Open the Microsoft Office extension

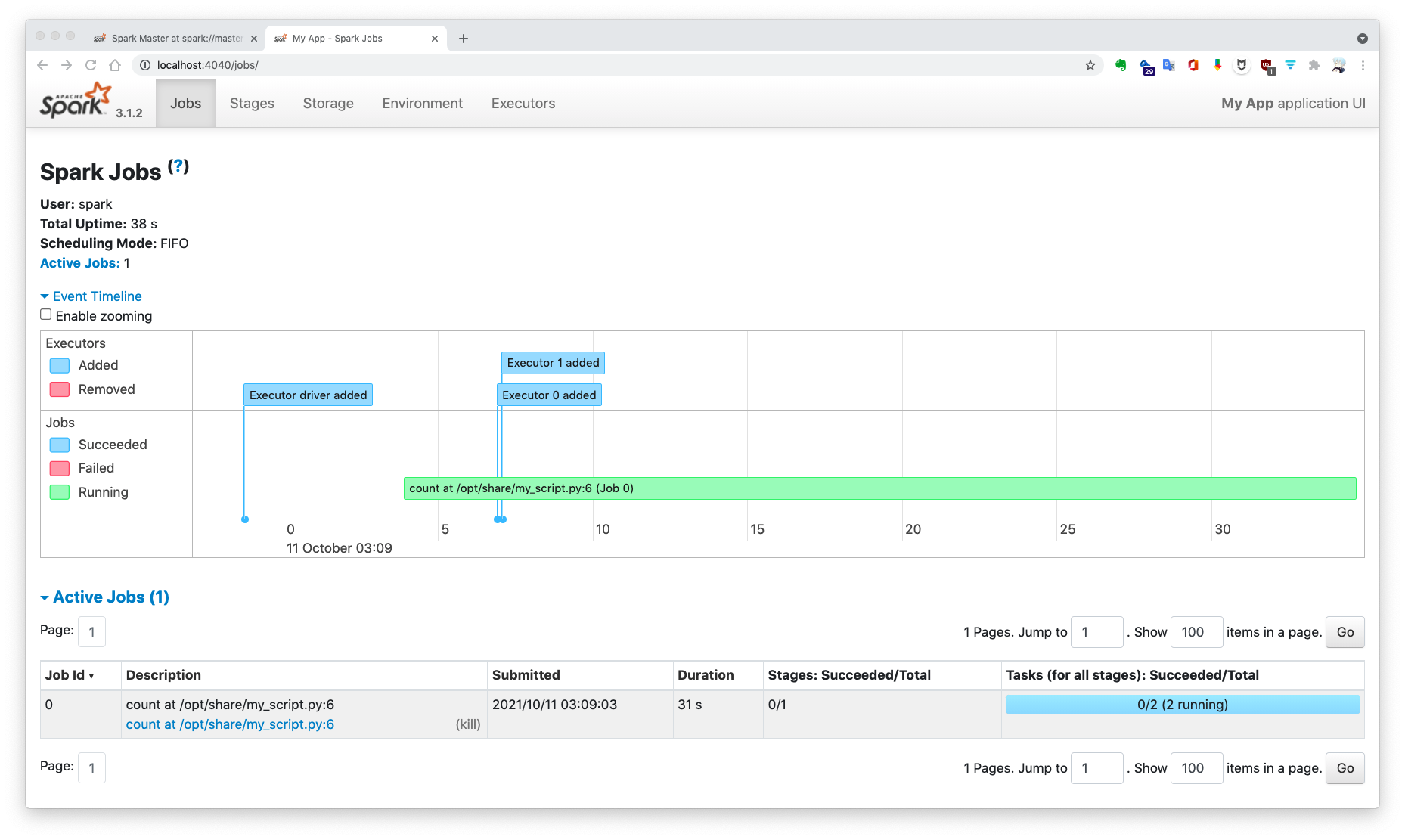pos(1193,66)
